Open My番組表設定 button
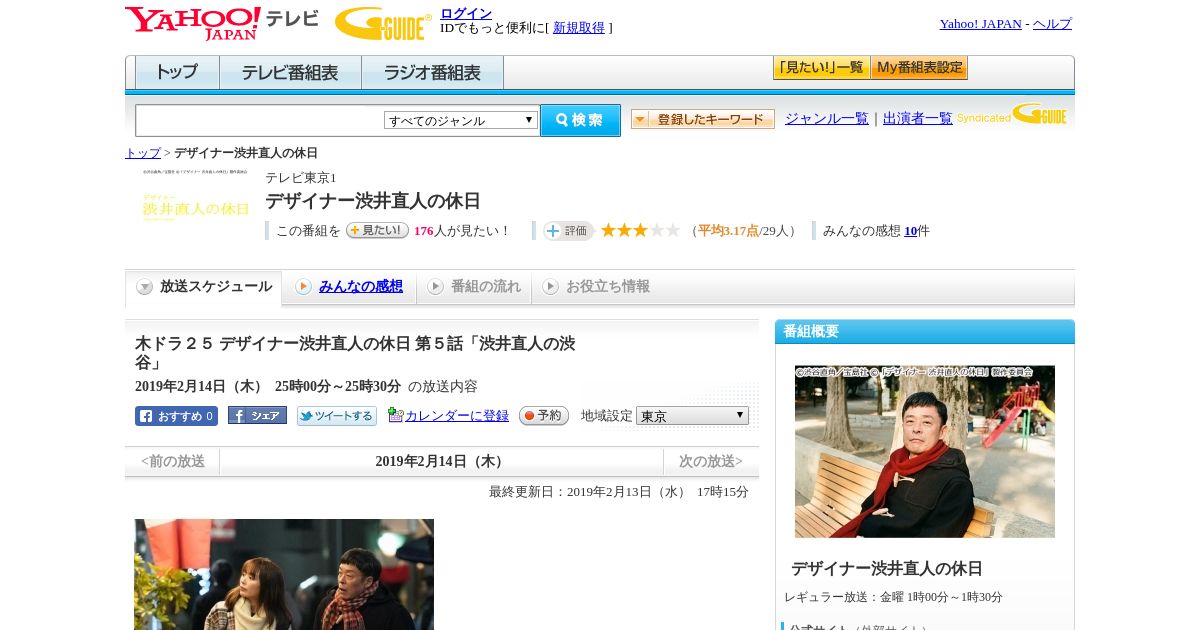 tap(919, 68)
